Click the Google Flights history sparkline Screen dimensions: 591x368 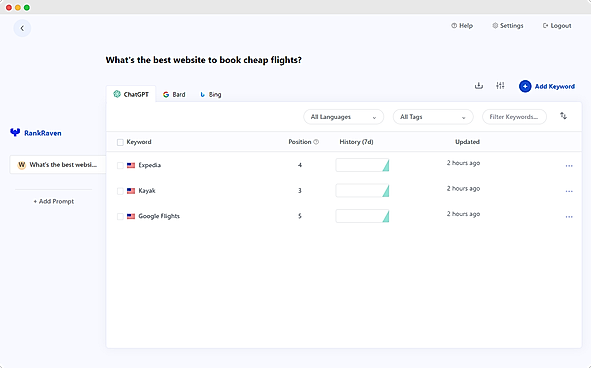tap(362, 216)
